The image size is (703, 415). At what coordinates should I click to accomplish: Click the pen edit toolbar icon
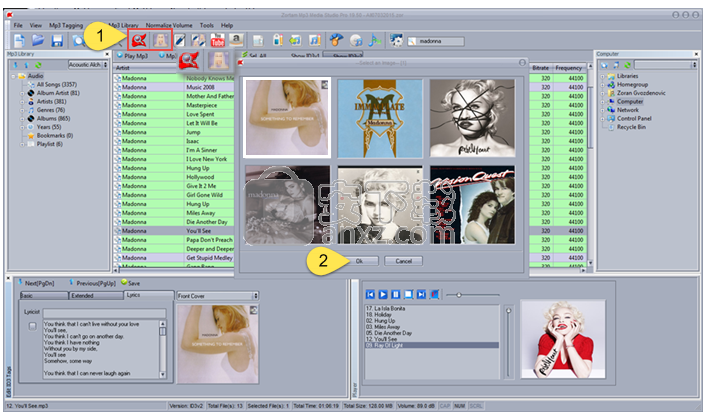click(x=180, y=41)
